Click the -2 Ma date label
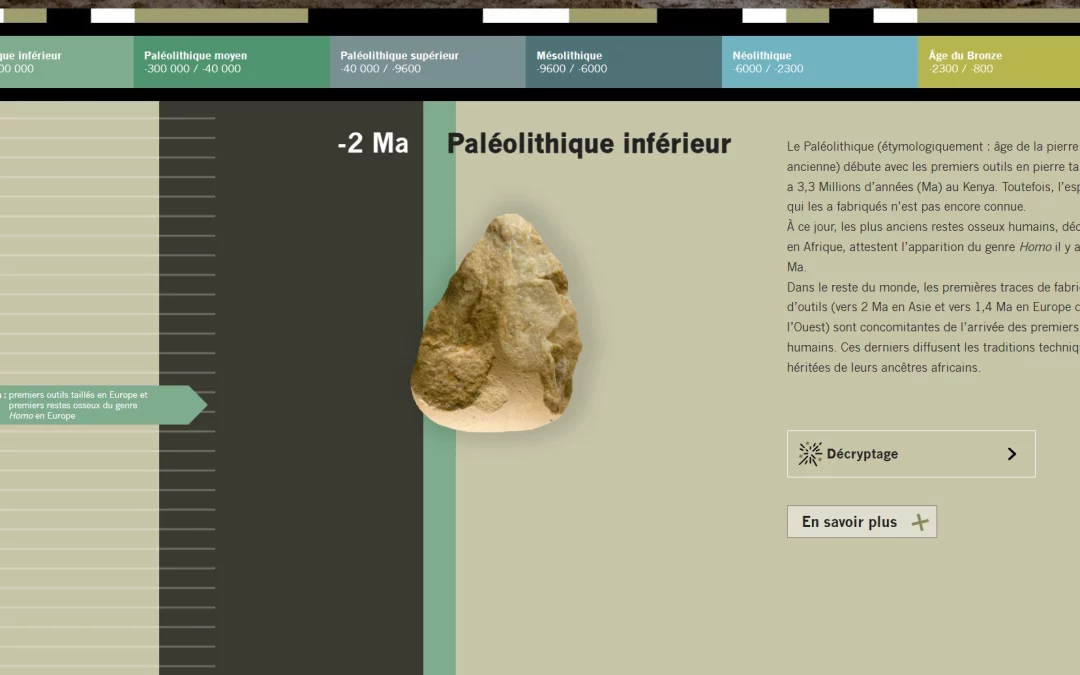Screen dimensions: 1080x675 [371, 143]
